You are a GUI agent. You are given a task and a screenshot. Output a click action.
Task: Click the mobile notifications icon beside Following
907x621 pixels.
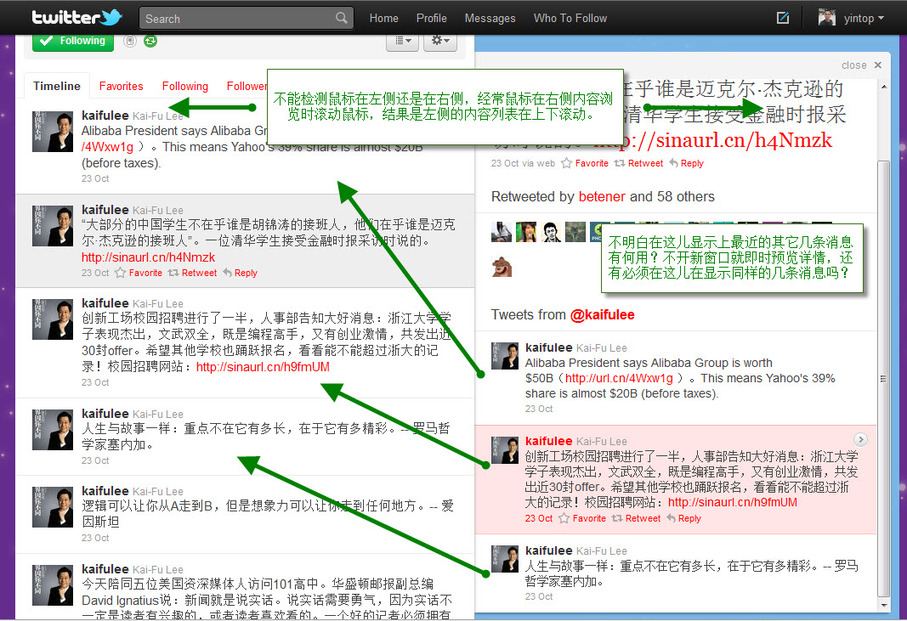tap(130, 41)
